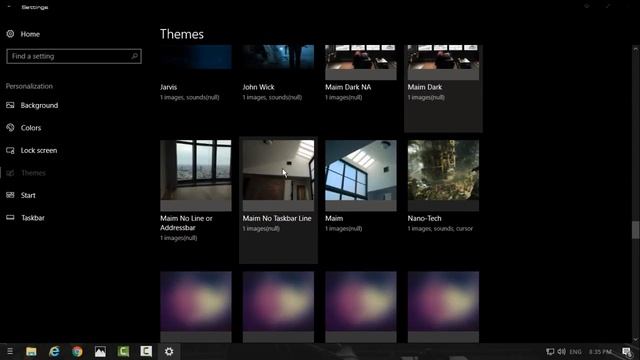Apply the Maim Dark NA theme
This screenshot has height=360, width=640.
(x=361, y=62)
